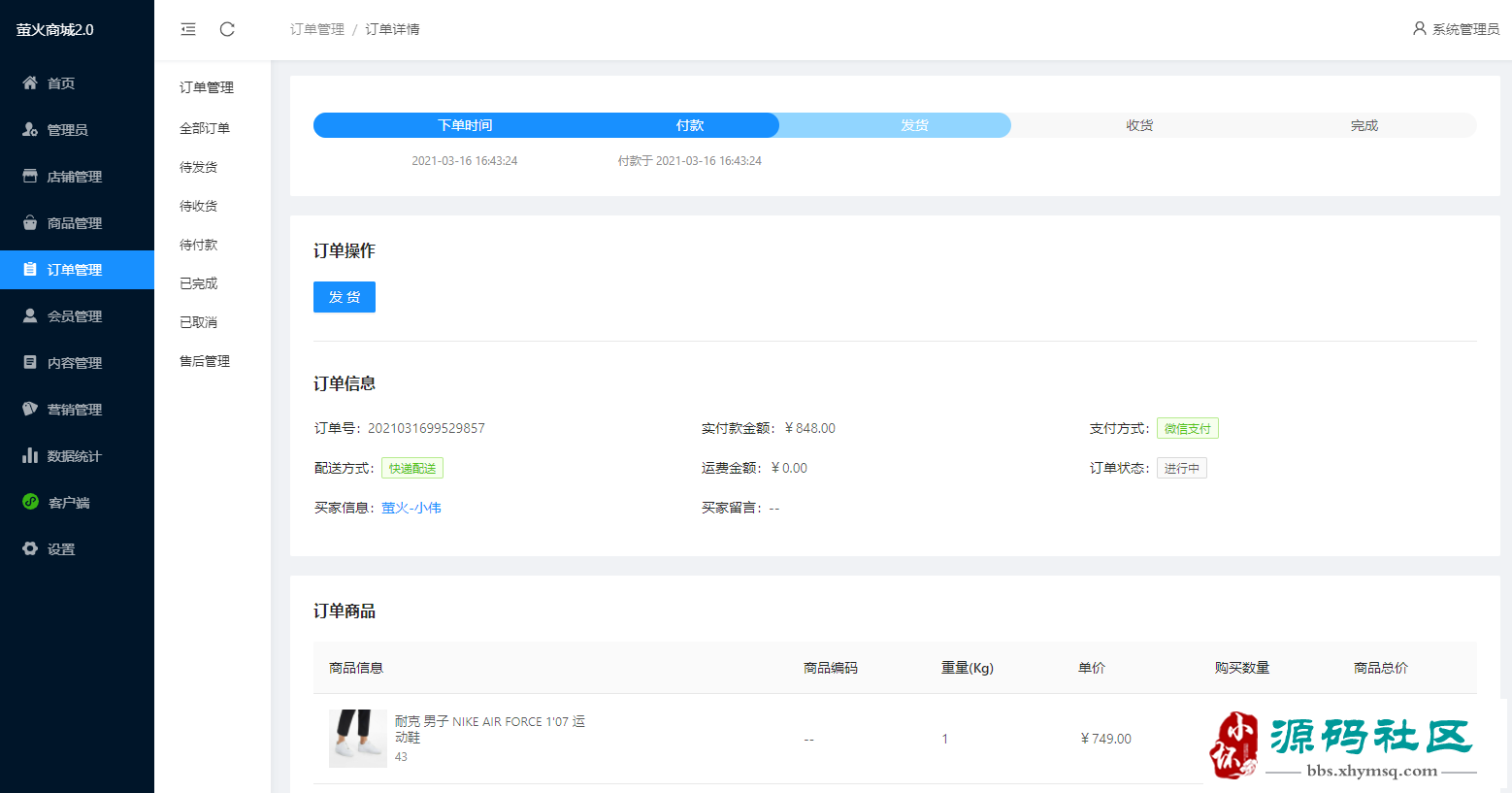Viewport: 1512px width, 793px height.
Task: Click the shopping bag icon beside 商品管理
Action: point(30,223)
